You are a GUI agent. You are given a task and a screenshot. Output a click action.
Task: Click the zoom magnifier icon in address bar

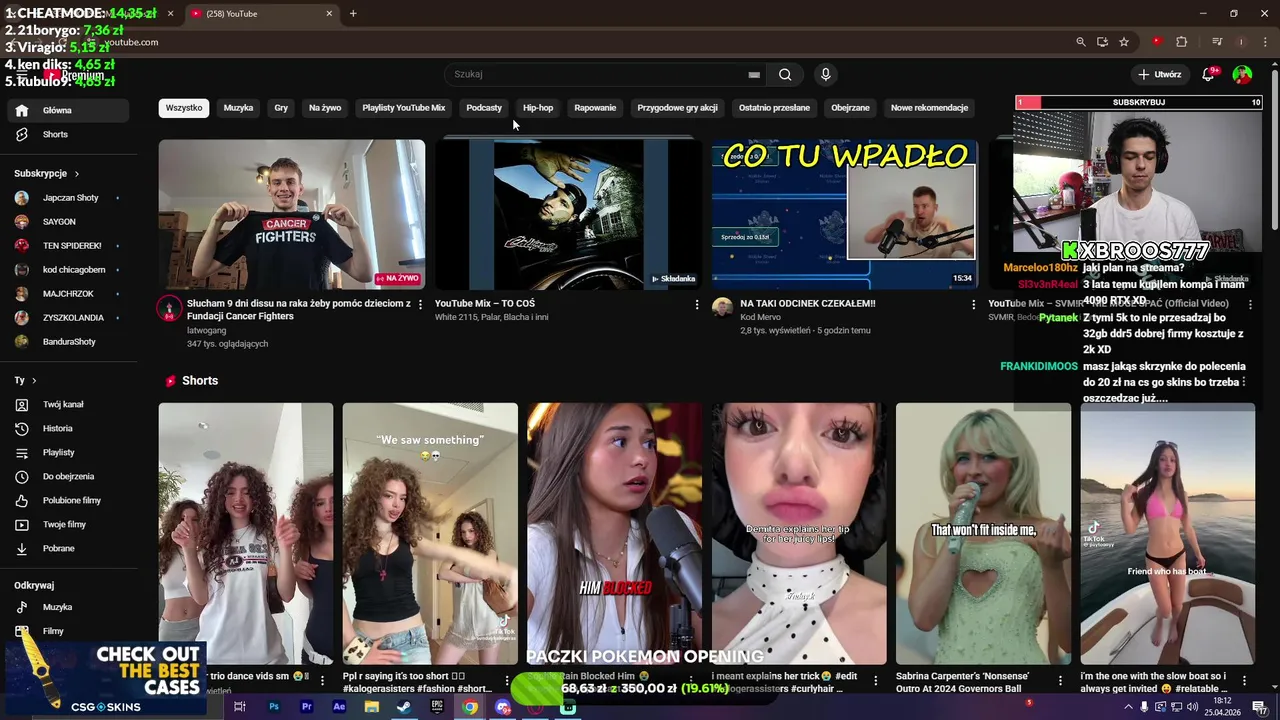[1080, 42]
